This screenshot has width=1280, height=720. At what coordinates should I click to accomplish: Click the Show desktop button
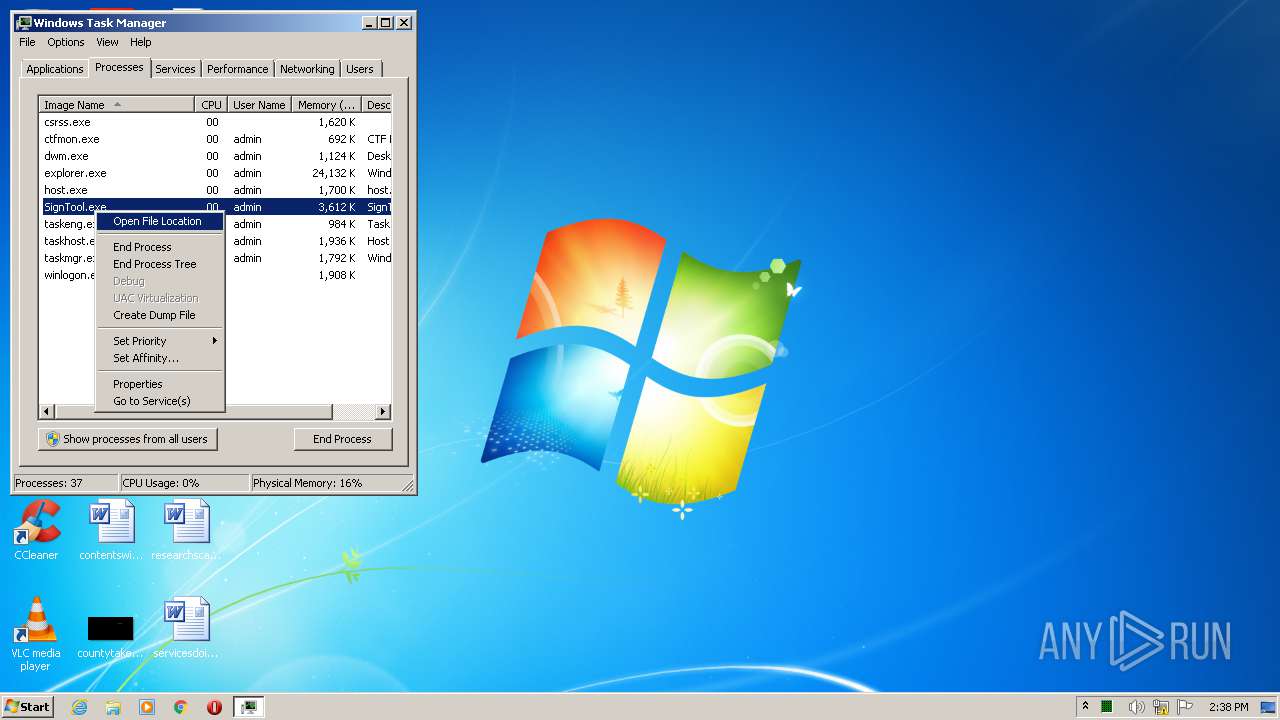[1268, 707]
